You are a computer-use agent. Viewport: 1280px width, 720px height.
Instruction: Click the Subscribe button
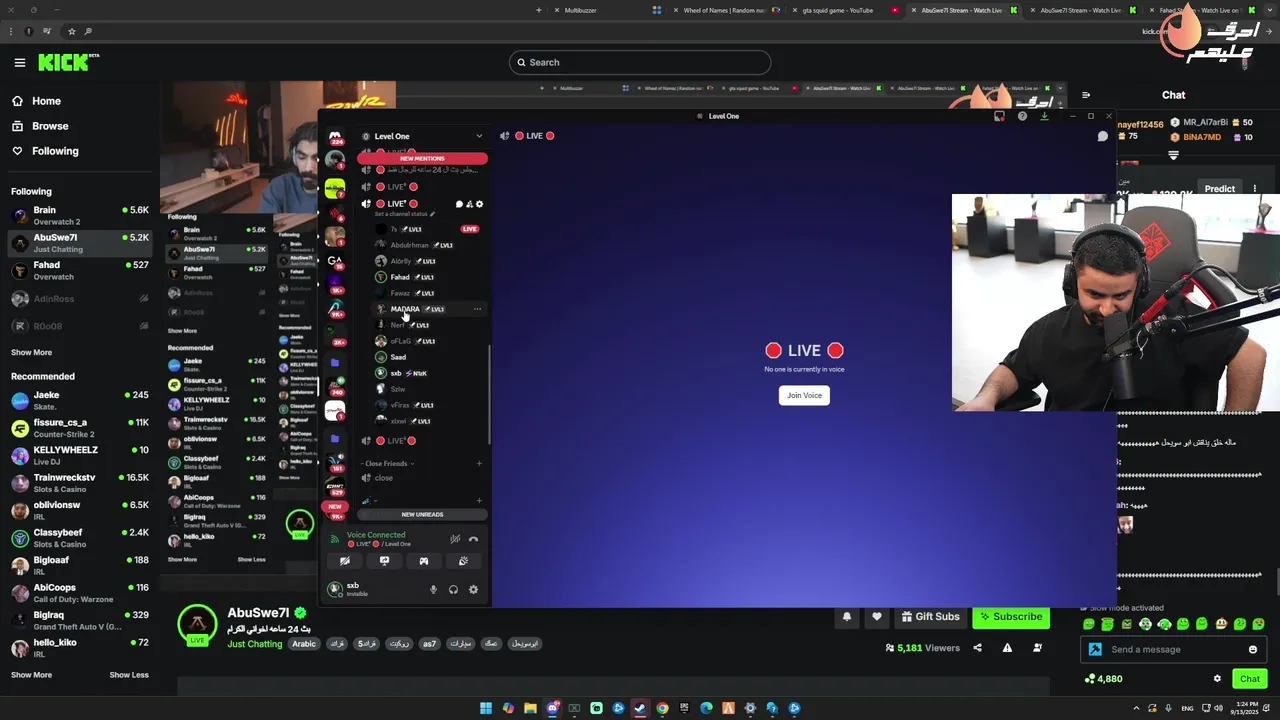coord(1011,617)
